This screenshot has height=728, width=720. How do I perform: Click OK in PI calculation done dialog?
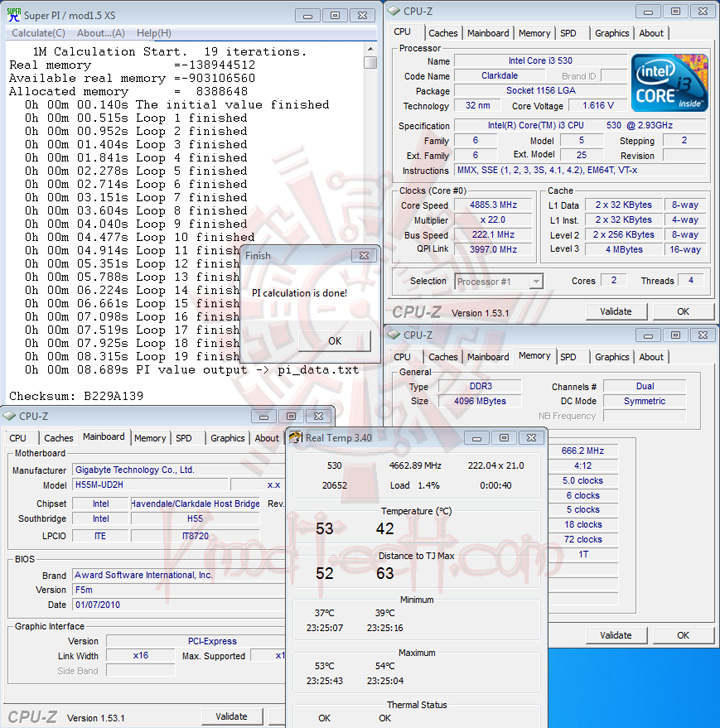(335, 341)
